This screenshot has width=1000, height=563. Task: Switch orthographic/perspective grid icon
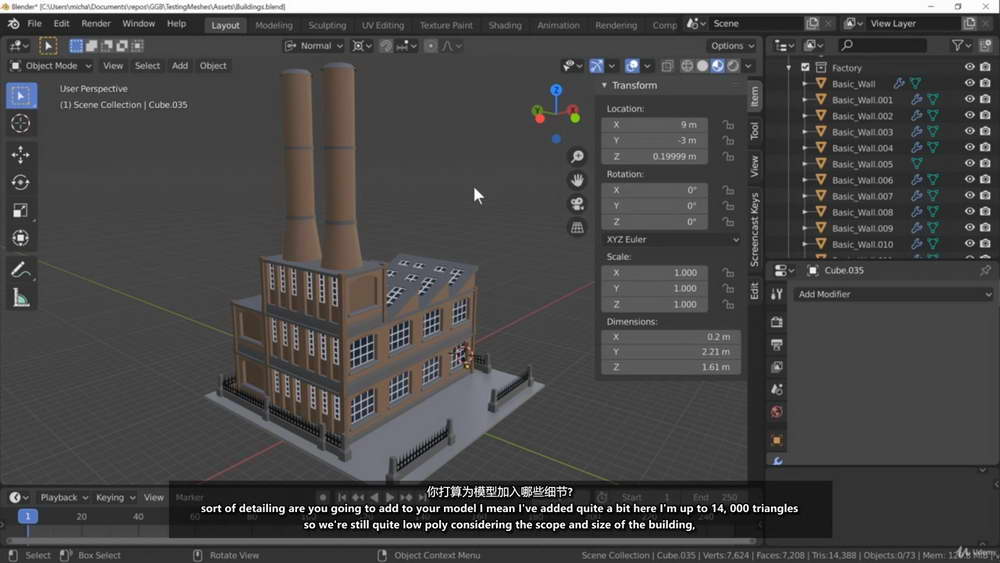pyautogui.click(x=577, y=228)
